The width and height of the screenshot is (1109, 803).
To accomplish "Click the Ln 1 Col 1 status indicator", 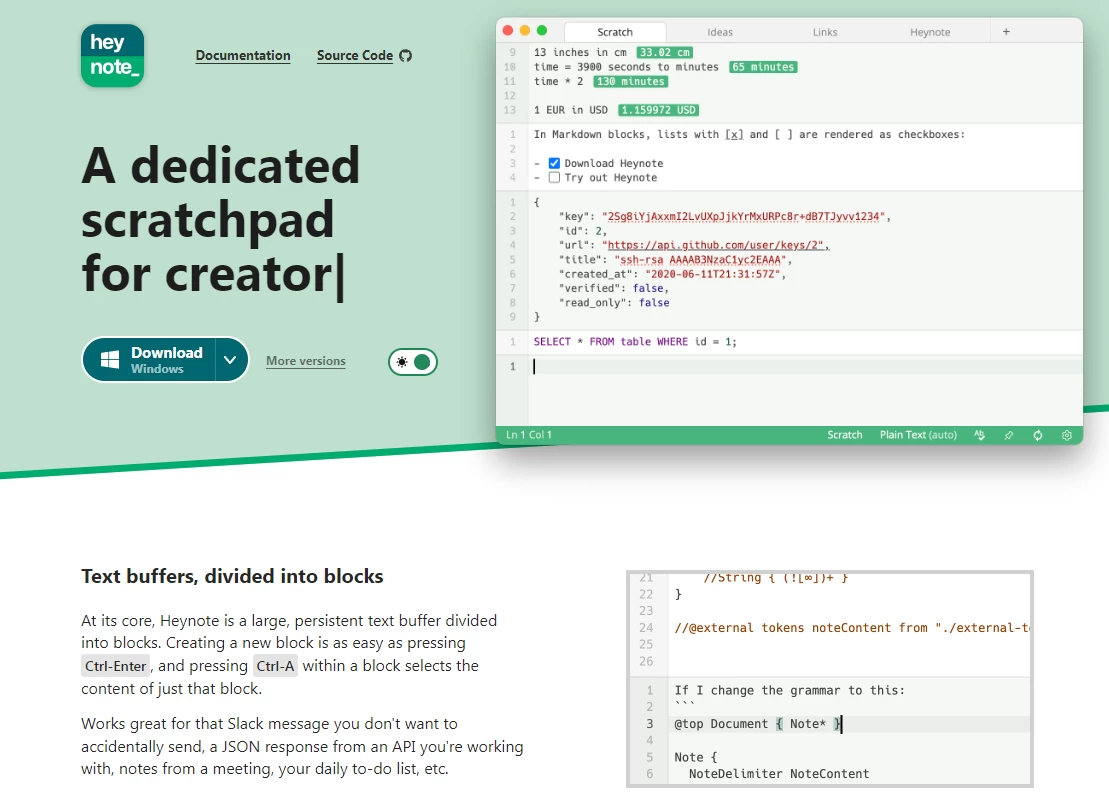I will (529, 435).
